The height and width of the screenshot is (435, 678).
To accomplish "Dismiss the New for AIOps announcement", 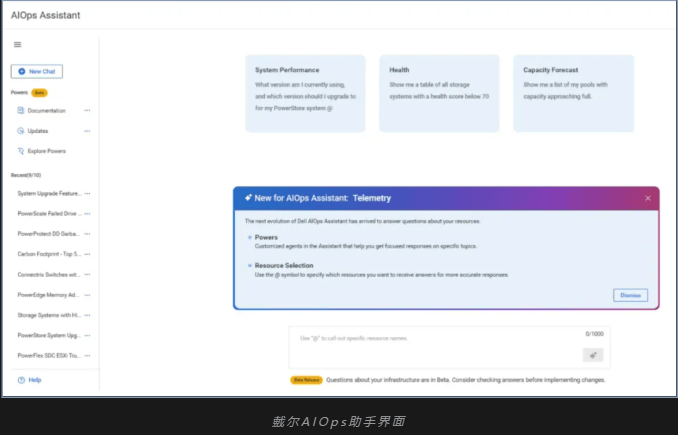I will [x=630, y=295].
